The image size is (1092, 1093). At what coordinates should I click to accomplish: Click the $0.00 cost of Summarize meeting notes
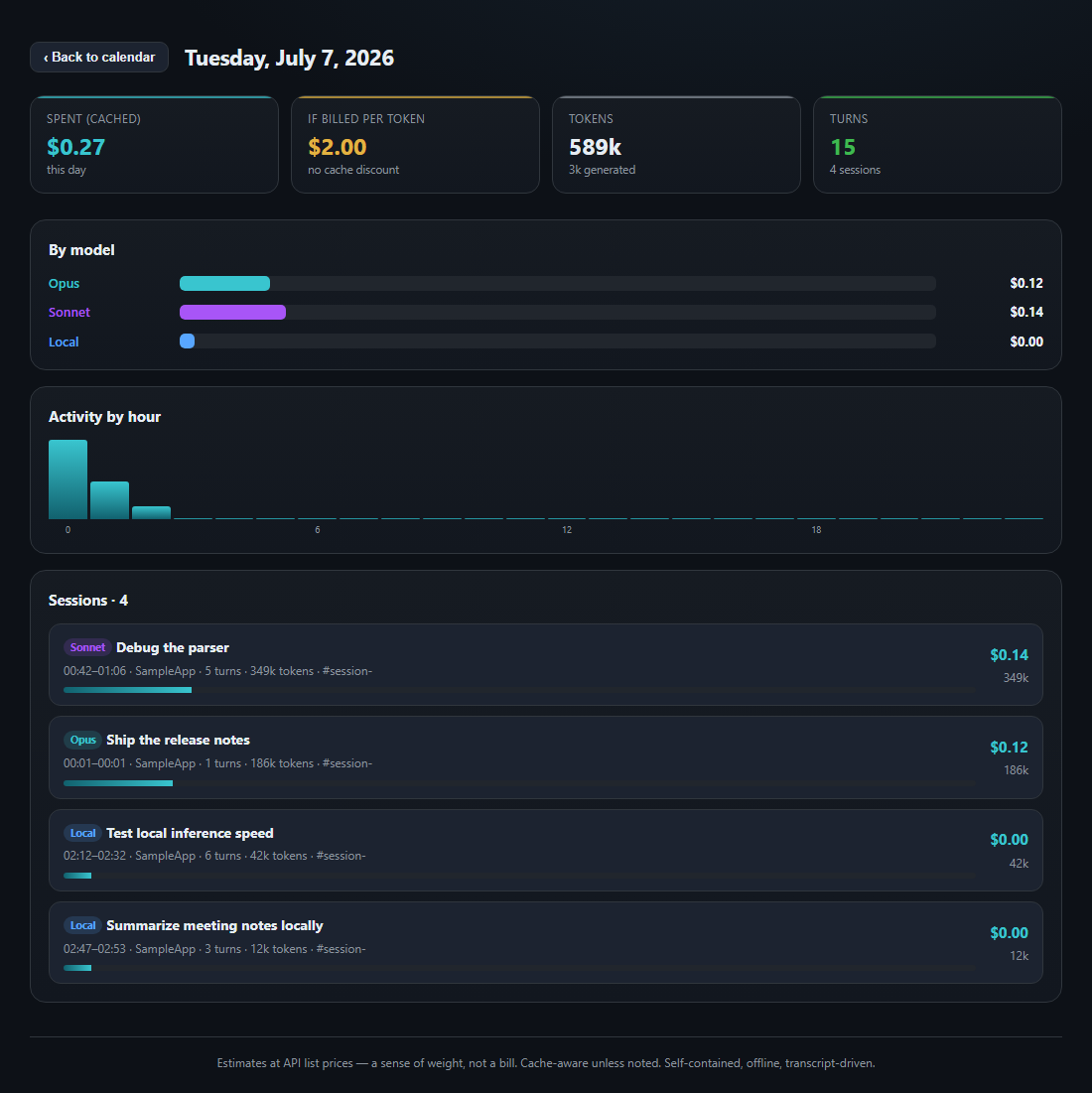tap(1009, 933)
